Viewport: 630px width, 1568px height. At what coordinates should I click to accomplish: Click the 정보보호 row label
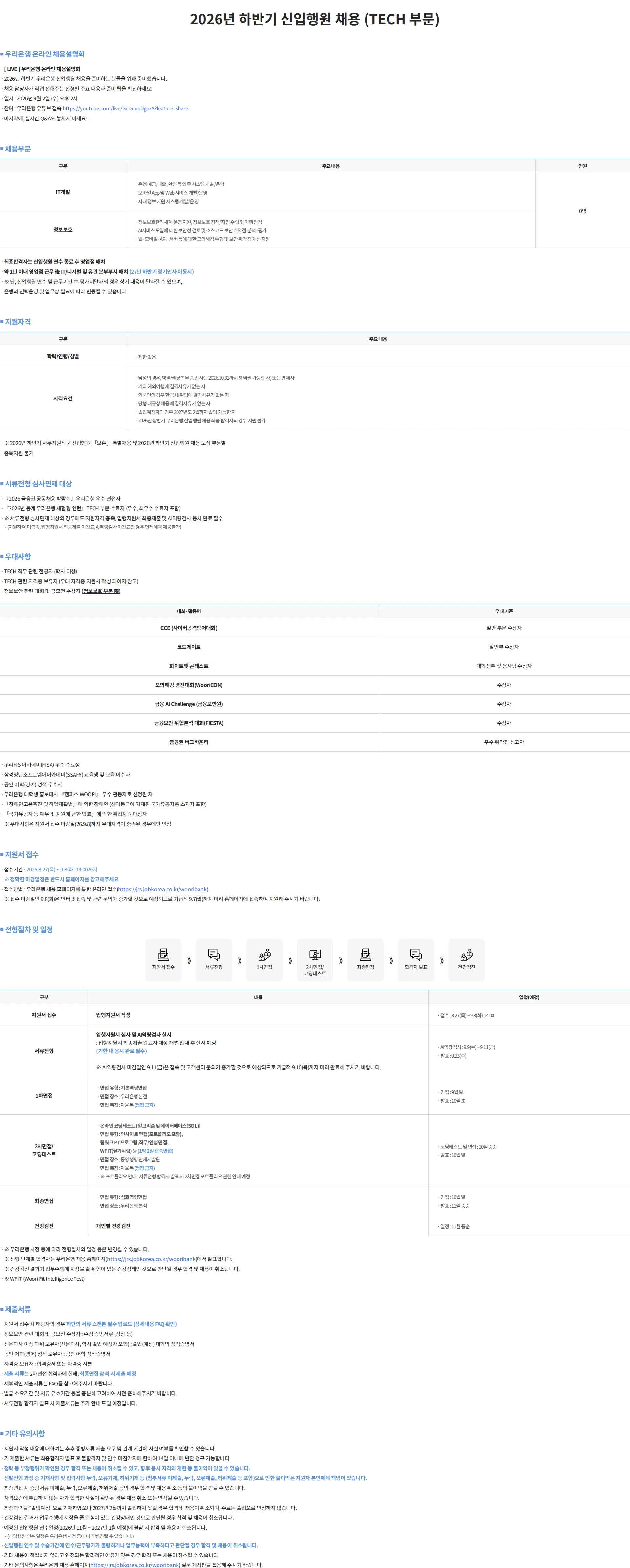point(63,229)
